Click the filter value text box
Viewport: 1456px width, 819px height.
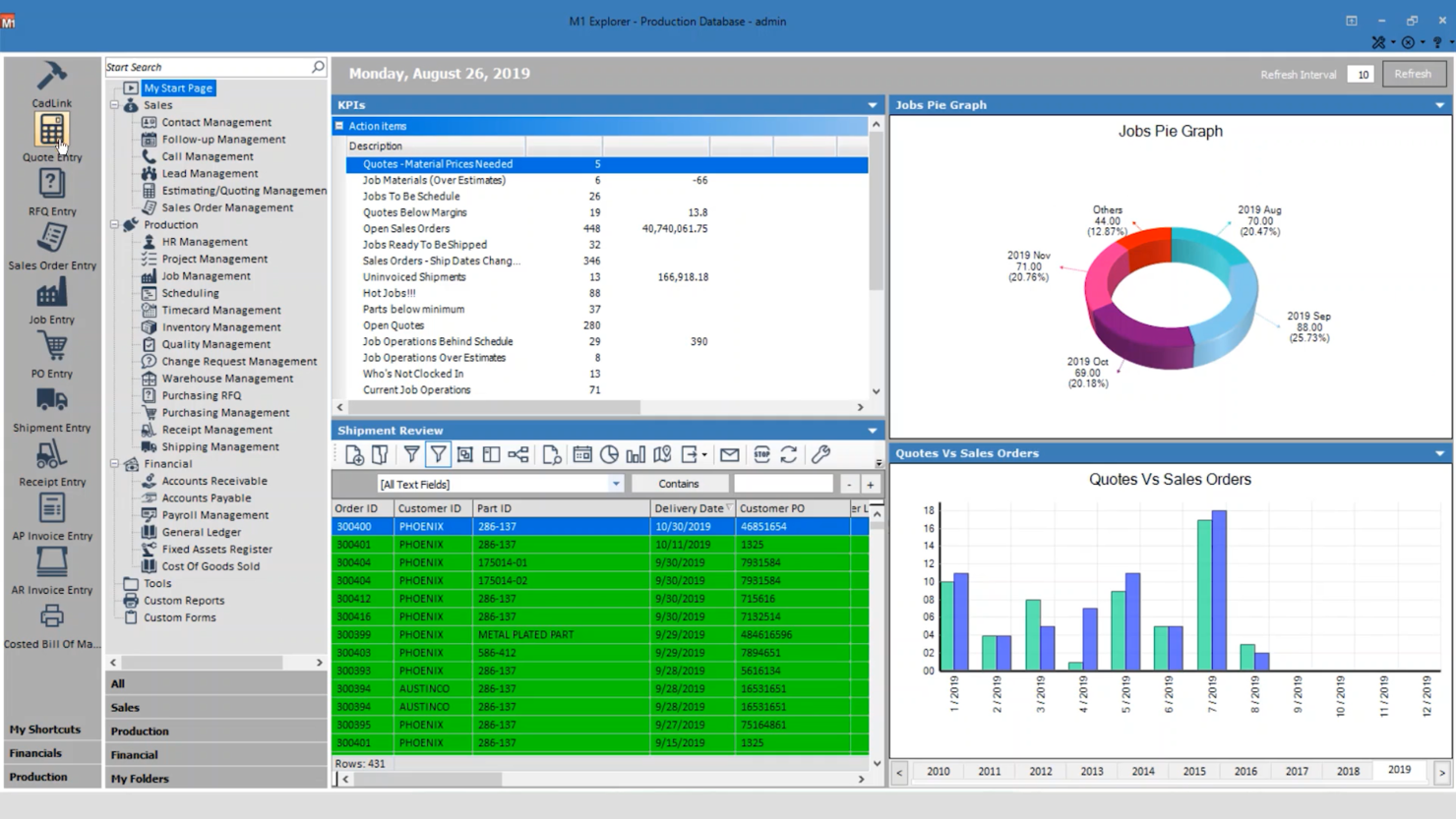coord(784,484)
